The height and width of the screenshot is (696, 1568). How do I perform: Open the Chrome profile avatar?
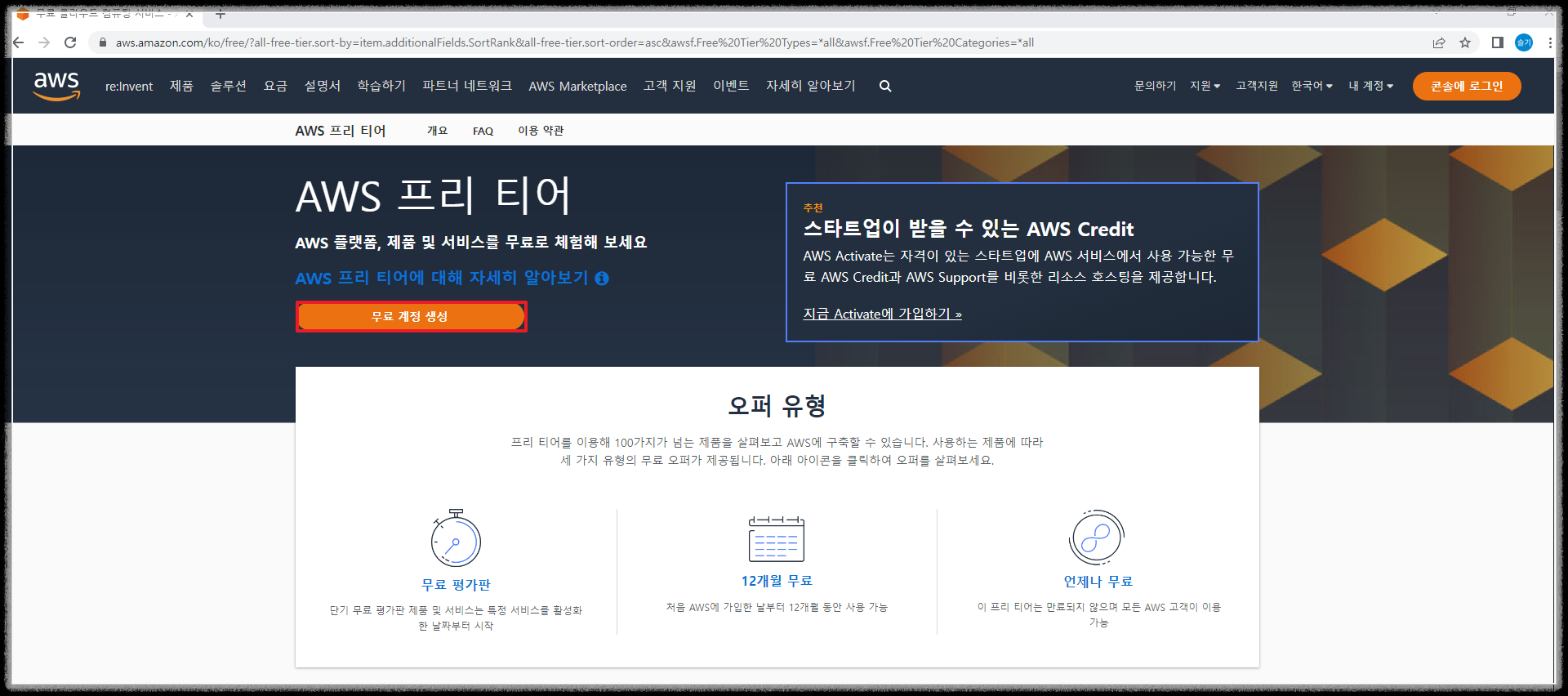1524,42
